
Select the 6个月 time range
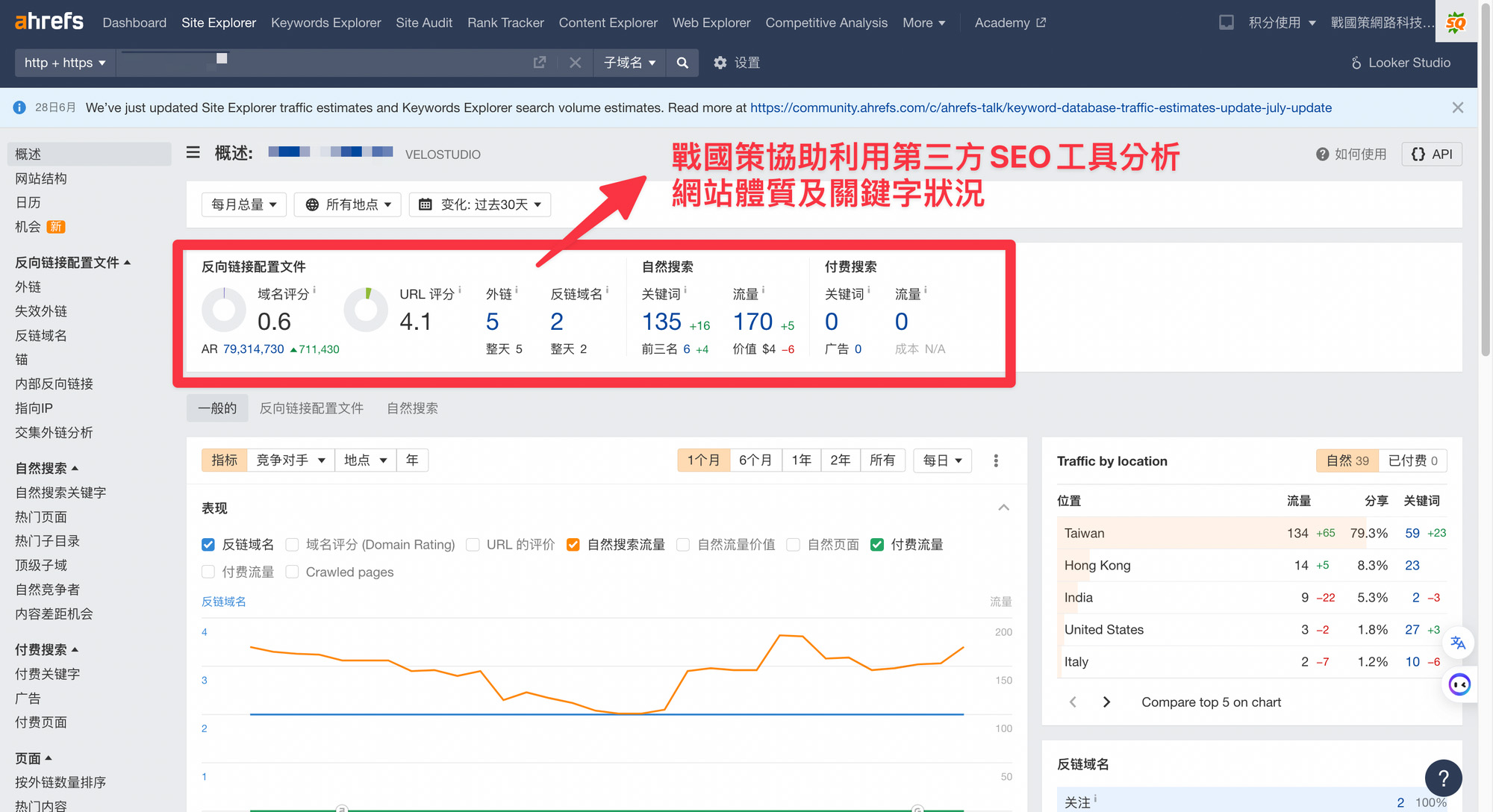755,460
